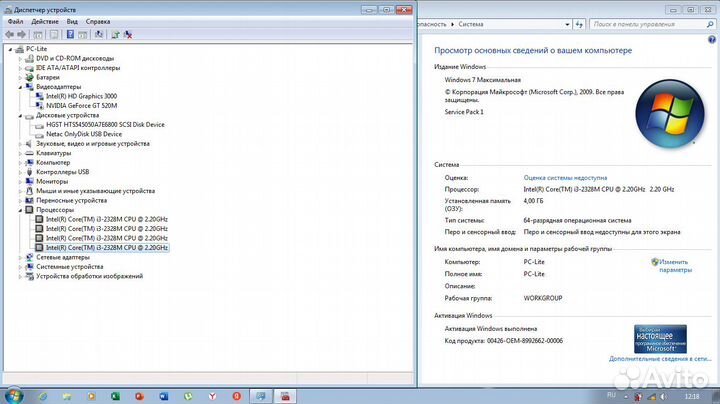This screenshot has width=720, height=404.
Task: Select the first Intel Core i3-2328M processor entry
Action: click(x=107, y=219)
